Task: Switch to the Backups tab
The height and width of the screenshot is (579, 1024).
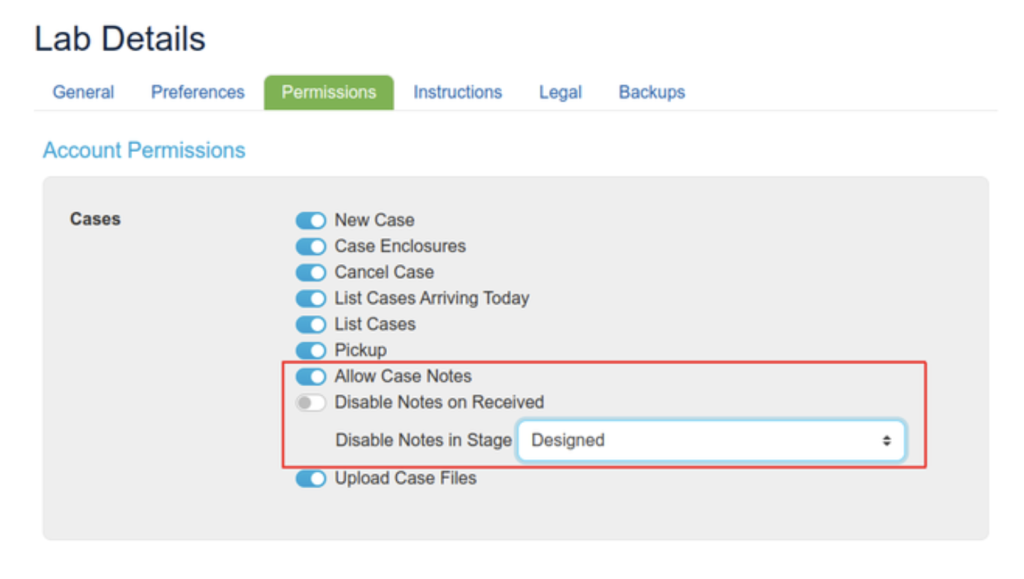Action: pos(652,92)
